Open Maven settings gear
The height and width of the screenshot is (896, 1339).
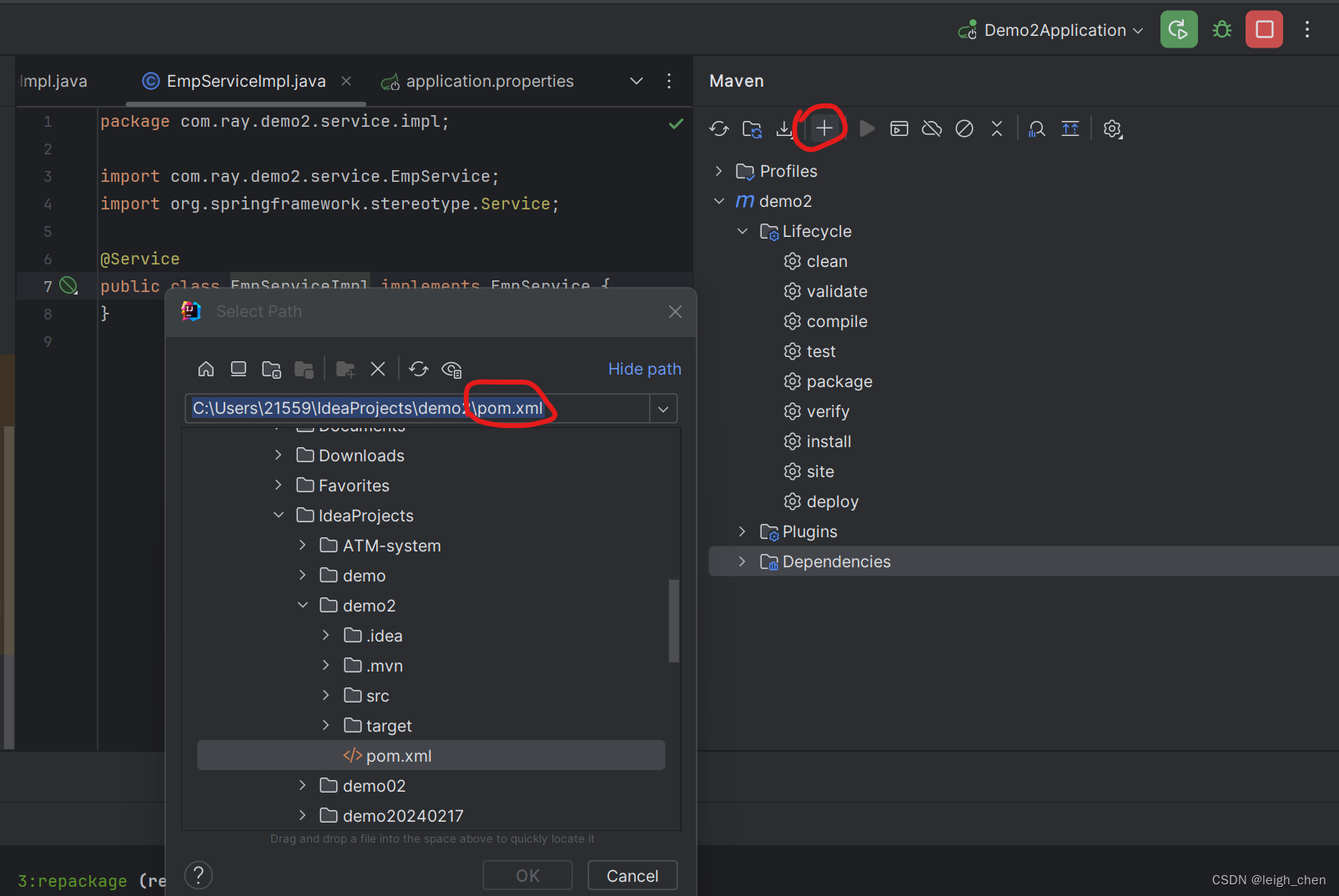1112,128
